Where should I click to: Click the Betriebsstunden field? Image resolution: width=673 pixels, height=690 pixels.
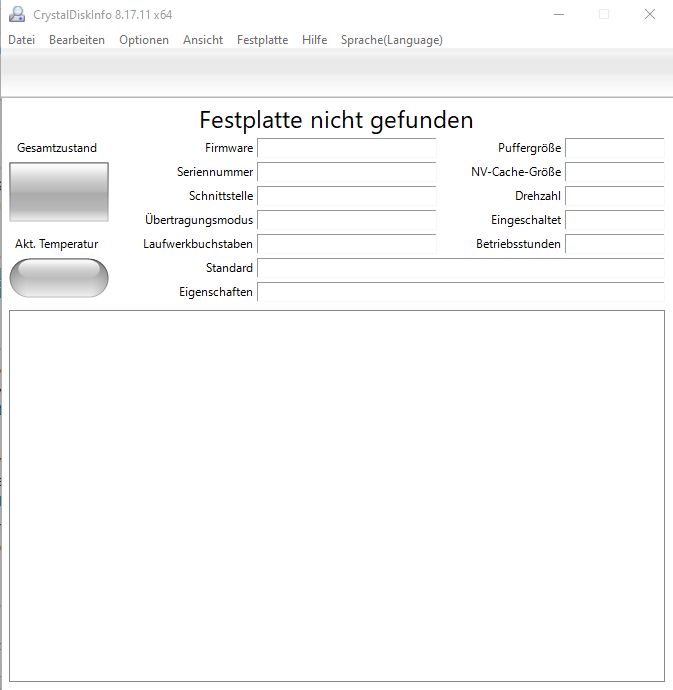coord(615,244)
